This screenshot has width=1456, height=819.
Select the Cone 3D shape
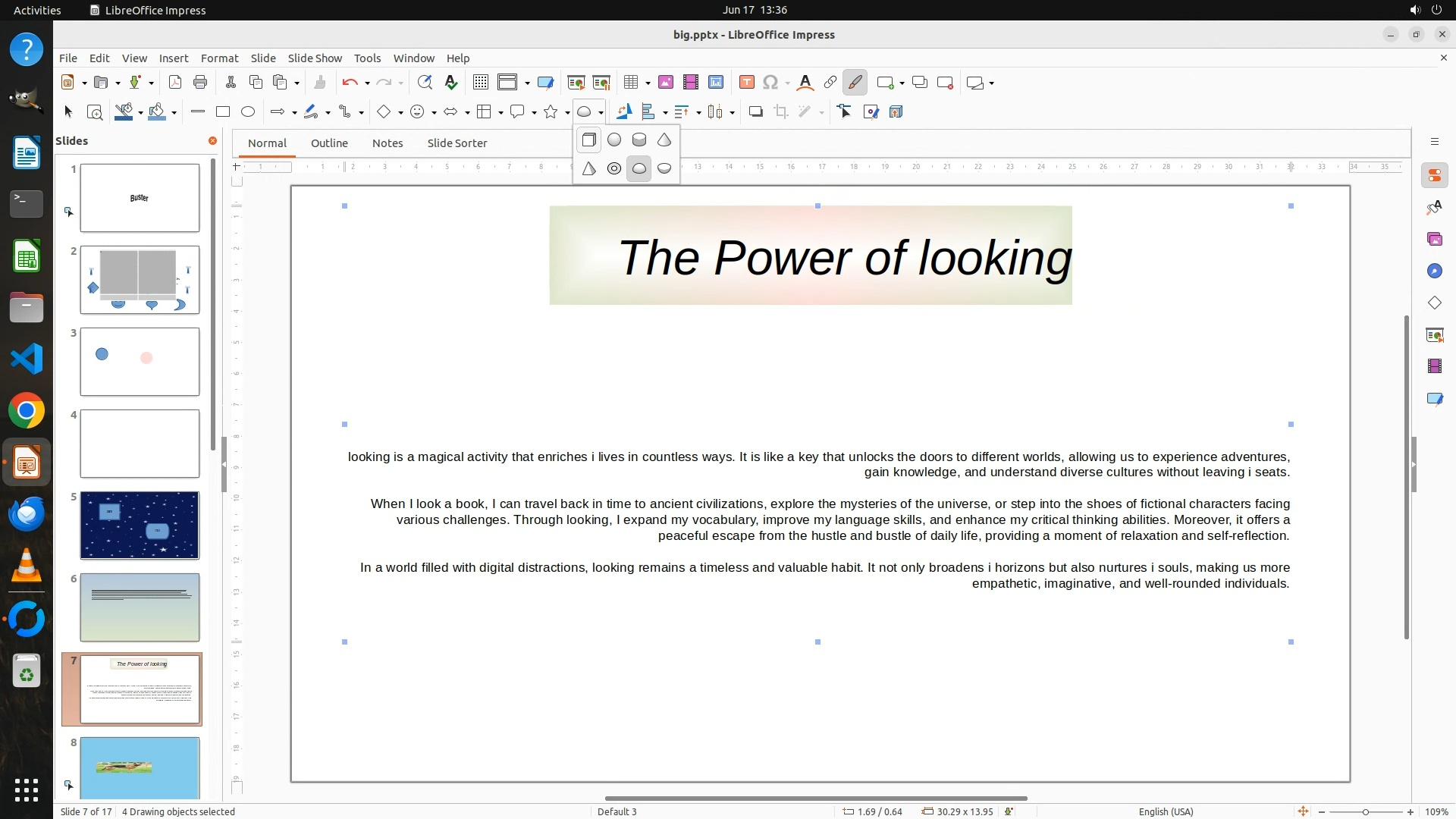point(664,140)
